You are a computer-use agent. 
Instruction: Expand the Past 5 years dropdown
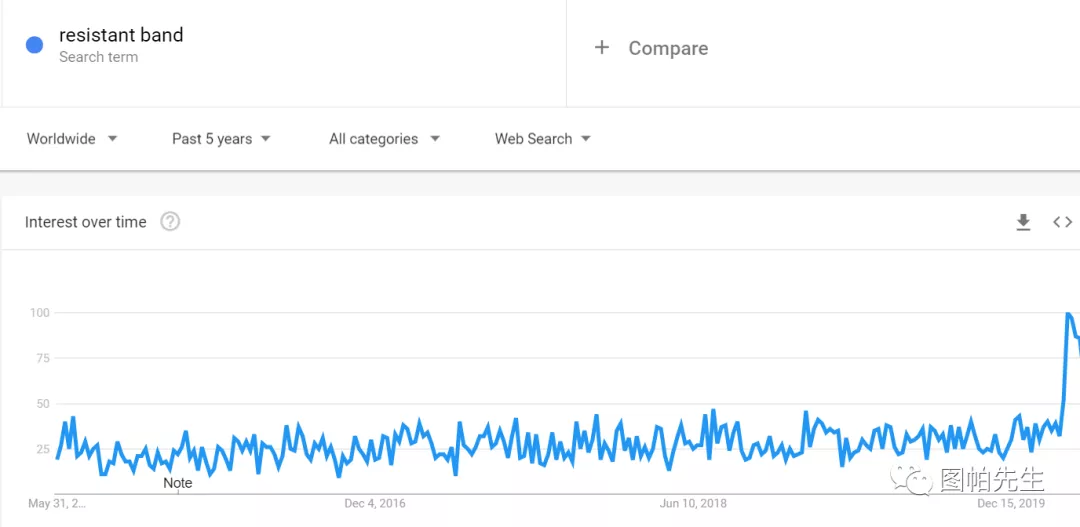pyautogui.click(x=221, y=138)
